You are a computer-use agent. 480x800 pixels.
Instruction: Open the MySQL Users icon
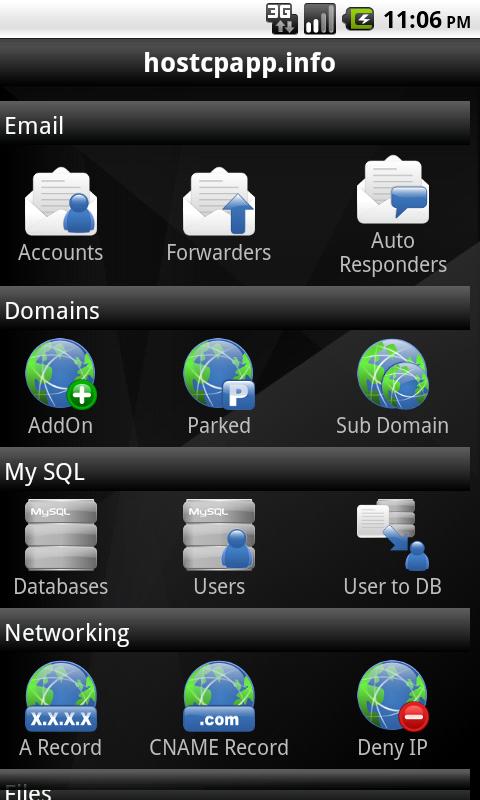pyautogui.click(x=219, y=535)
